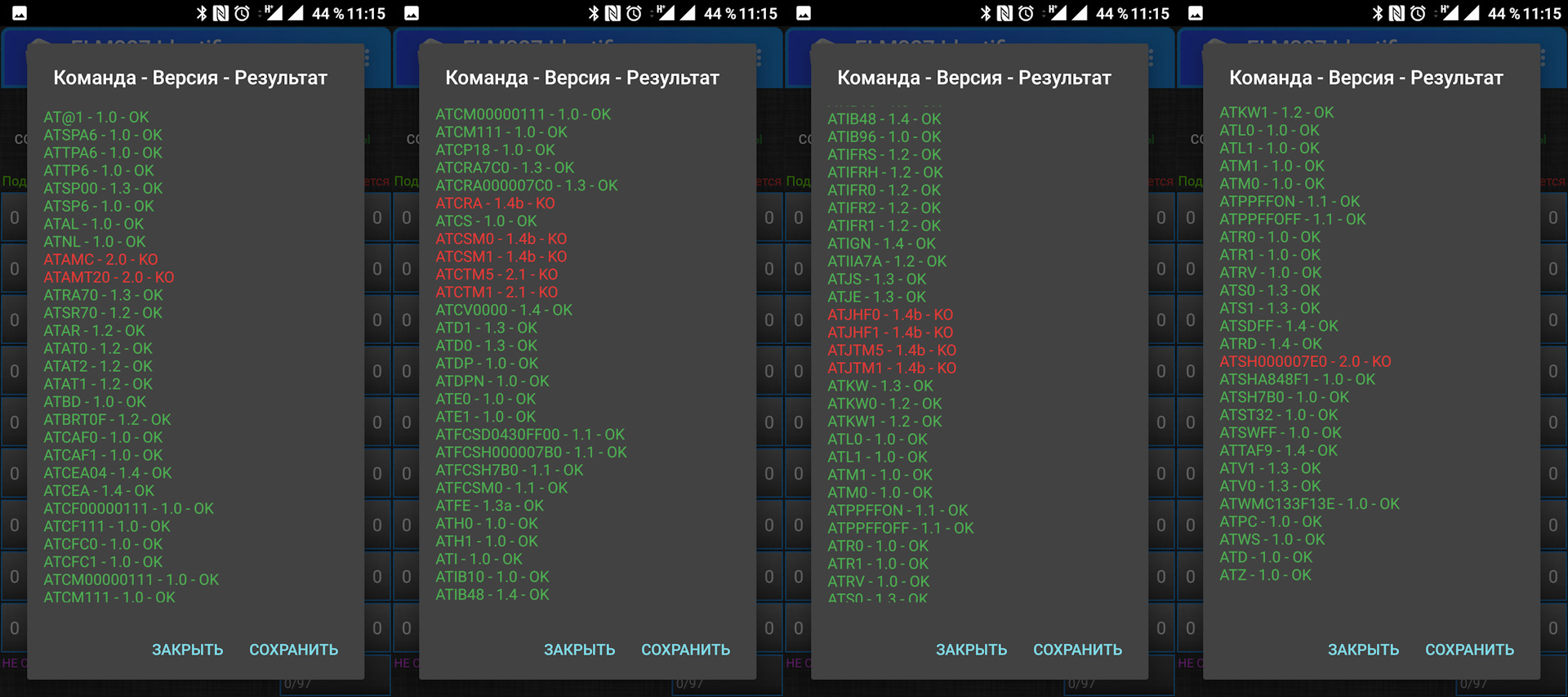The height and width of the screenshot is (697, 1568).
Task: Select the row 'ATCFC1 - 1.0 - OK'
Action: pos(103,562)
